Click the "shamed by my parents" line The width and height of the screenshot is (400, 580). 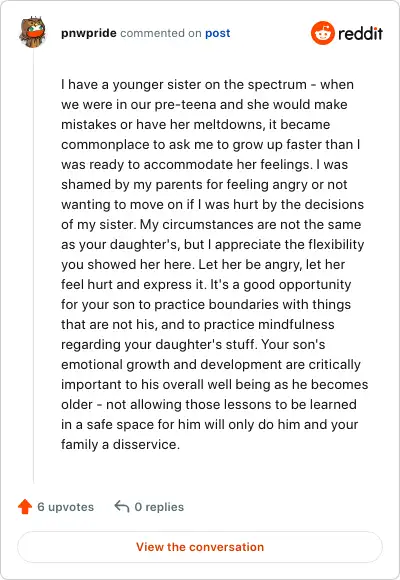coord(204,185)
